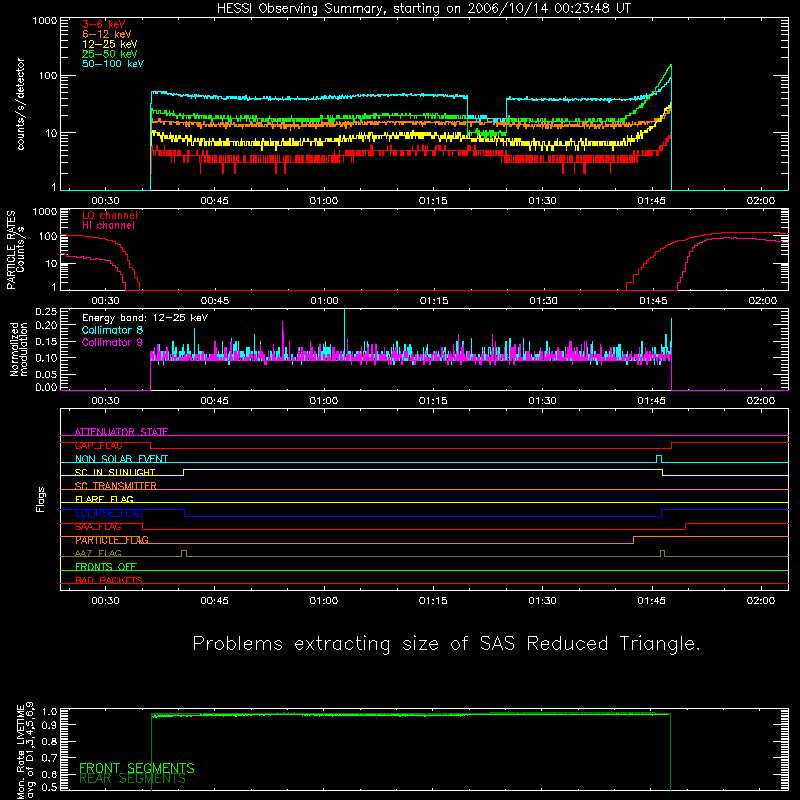The image size is (800, 800).
Task: Click the NON_SOLAR_EVENT flag label
Action: pyautogui.click(x=121, y=459)
